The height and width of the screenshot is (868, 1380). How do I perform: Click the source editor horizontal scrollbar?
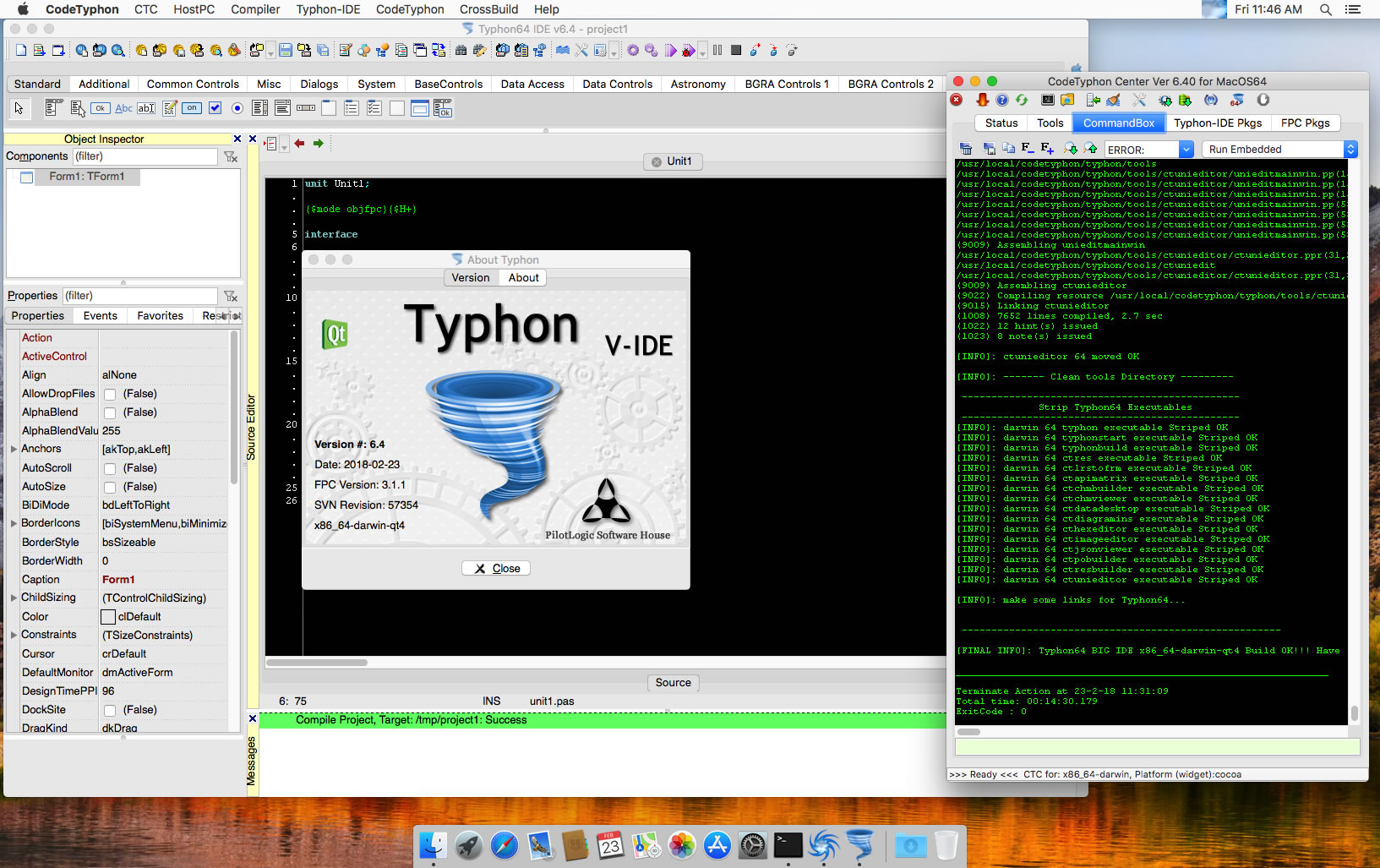[316, 663]
